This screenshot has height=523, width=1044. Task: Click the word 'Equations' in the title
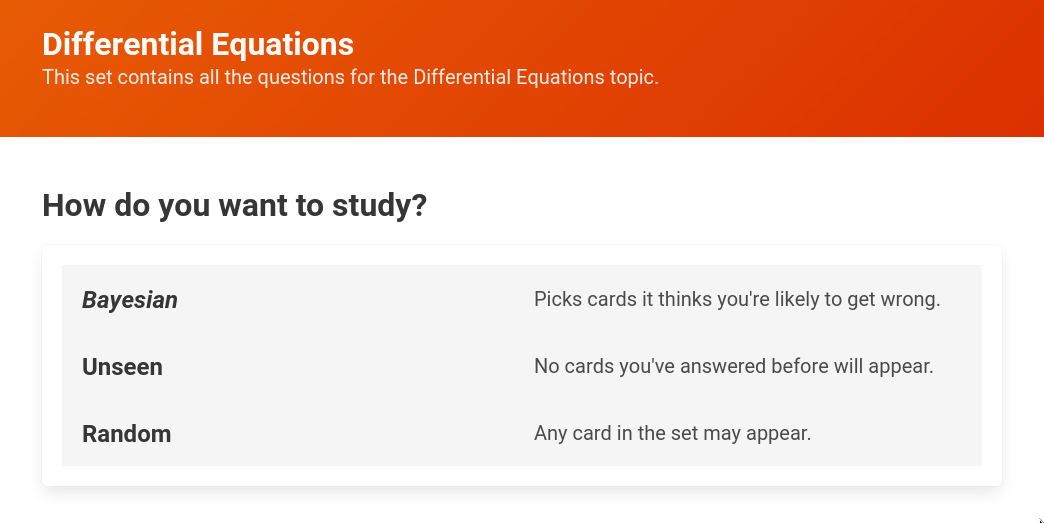tap(296, 44)
